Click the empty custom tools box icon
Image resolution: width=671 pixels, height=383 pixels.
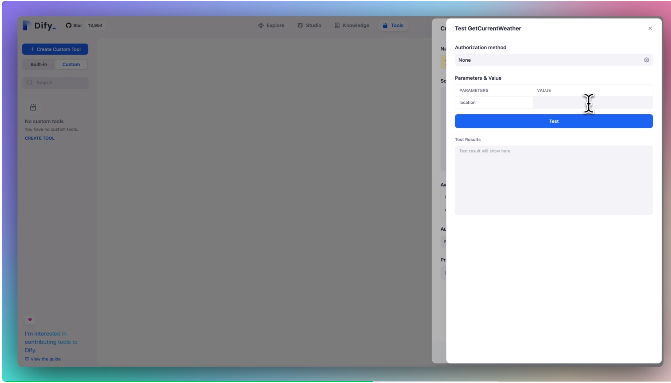(33, 107)
